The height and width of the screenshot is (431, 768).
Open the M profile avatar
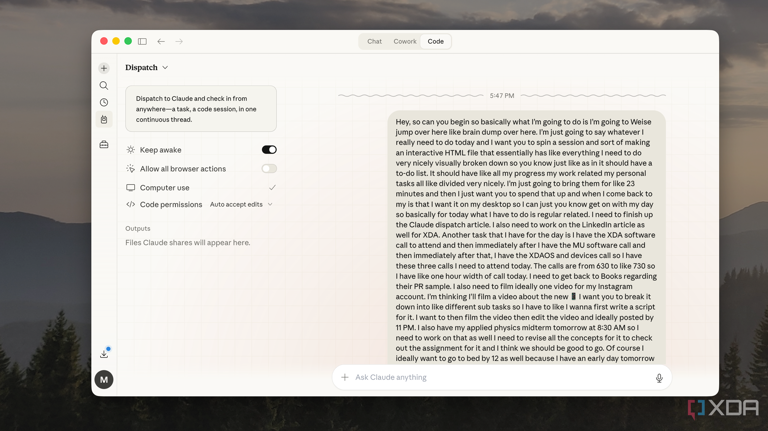104,380
